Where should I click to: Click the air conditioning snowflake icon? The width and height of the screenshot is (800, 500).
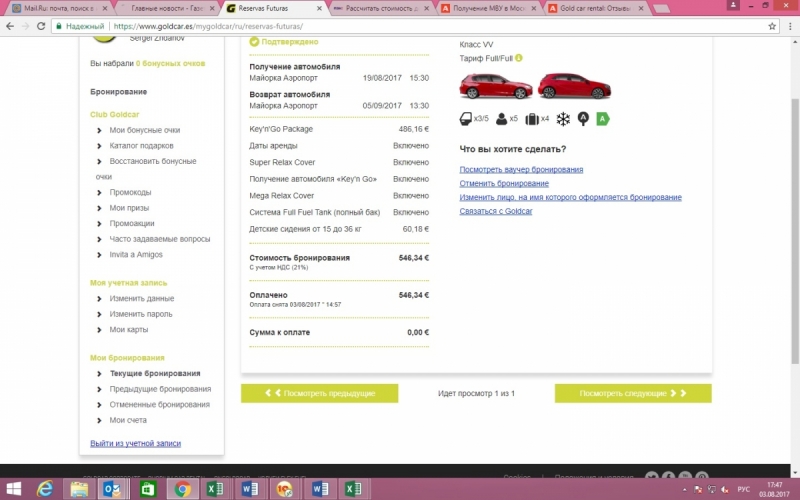click(564, 119)
